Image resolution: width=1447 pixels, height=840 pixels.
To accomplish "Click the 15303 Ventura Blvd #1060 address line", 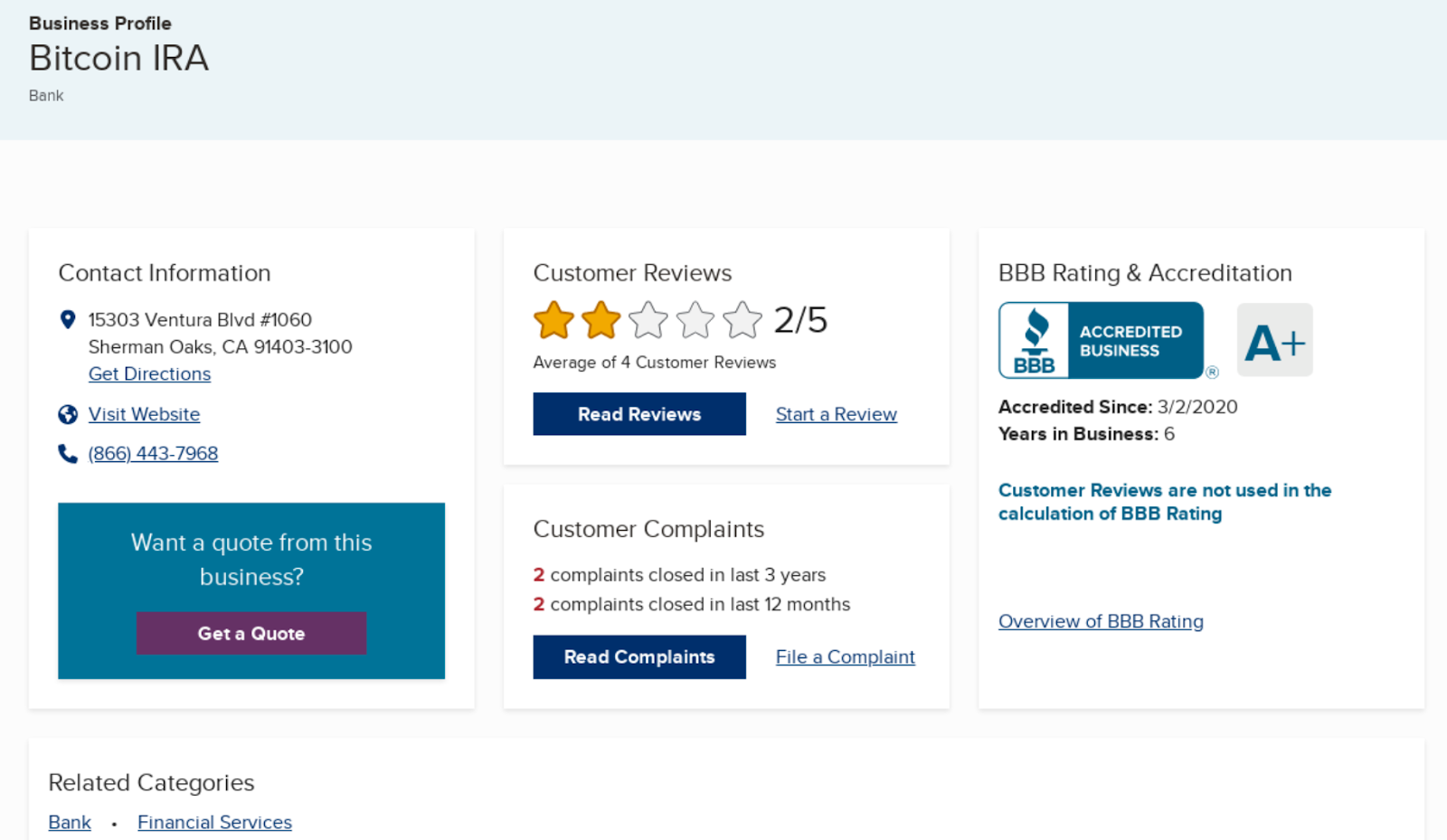I will (x=200, y=319).
